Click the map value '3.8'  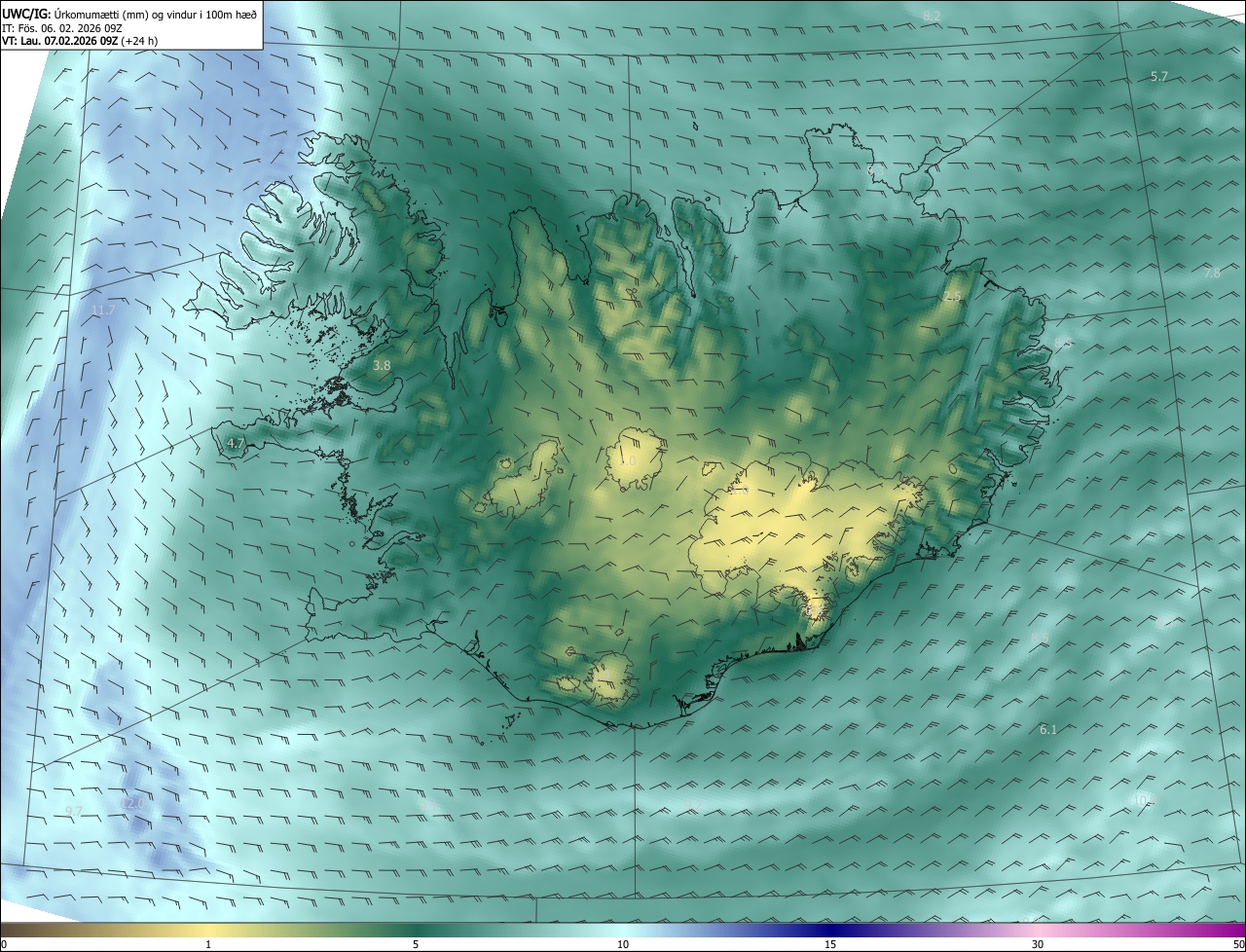pos(382,366)
